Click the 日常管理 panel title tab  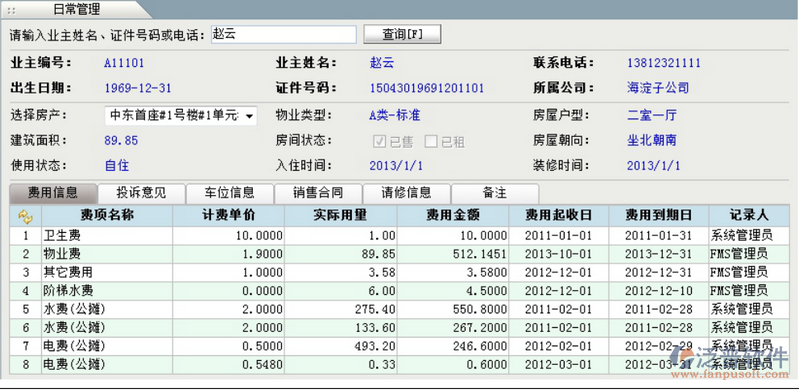76,9
